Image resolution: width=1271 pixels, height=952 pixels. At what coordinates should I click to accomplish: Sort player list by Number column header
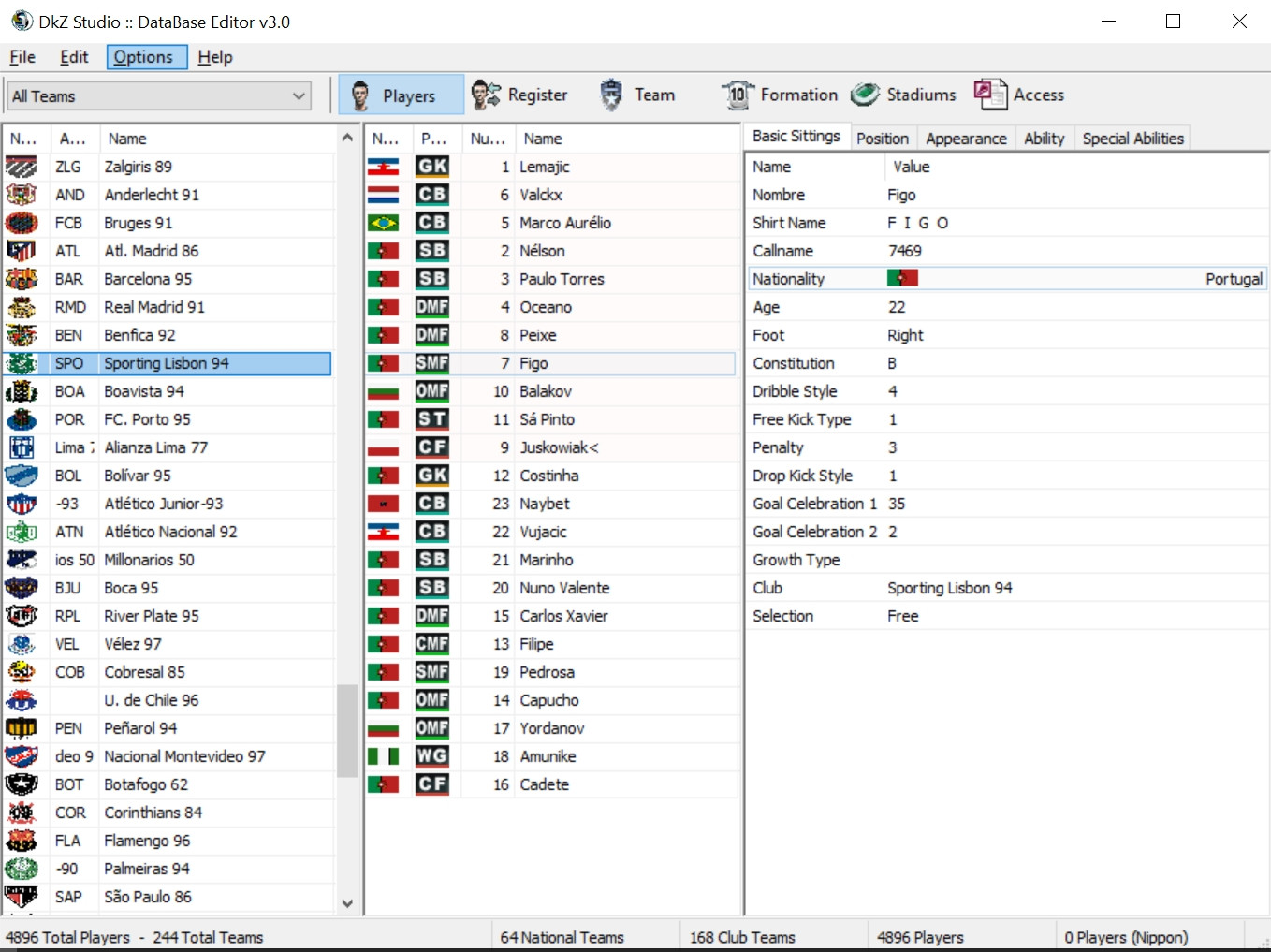(x=488, y=139)
